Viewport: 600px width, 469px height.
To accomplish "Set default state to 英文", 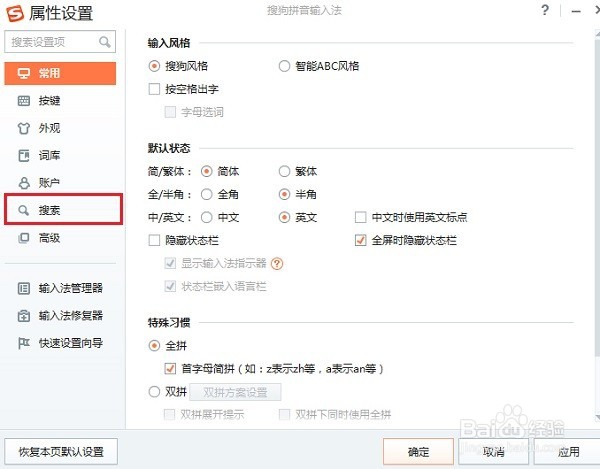I will 284,217.
